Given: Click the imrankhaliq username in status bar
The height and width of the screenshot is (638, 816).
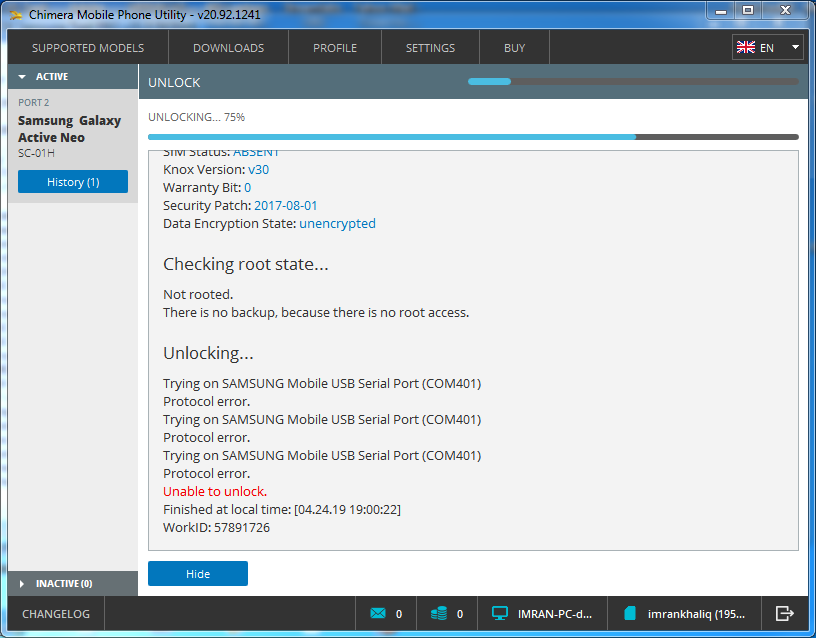Looking at the screenshot, I should [x=696, y=614].
